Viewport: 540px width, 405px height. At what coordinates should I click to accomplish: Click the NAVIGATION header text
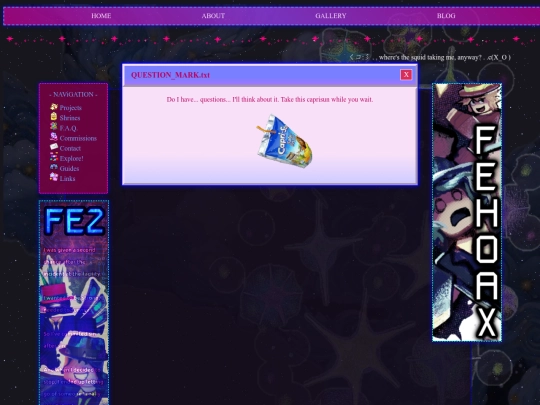tap(73, 94)
